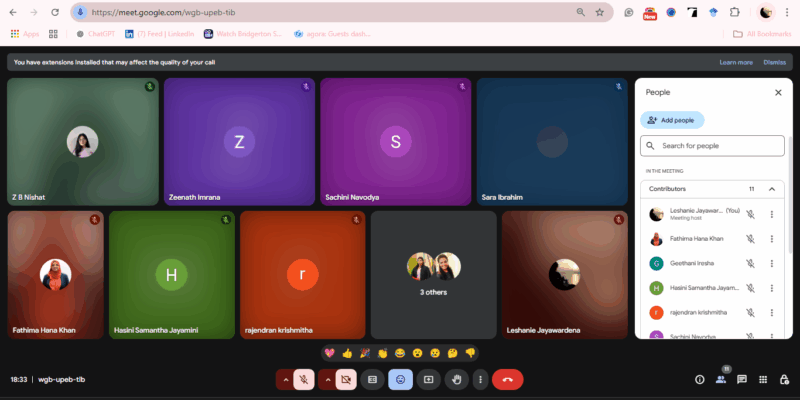
Task: Collapse the Contributors list
Action: 771,188
